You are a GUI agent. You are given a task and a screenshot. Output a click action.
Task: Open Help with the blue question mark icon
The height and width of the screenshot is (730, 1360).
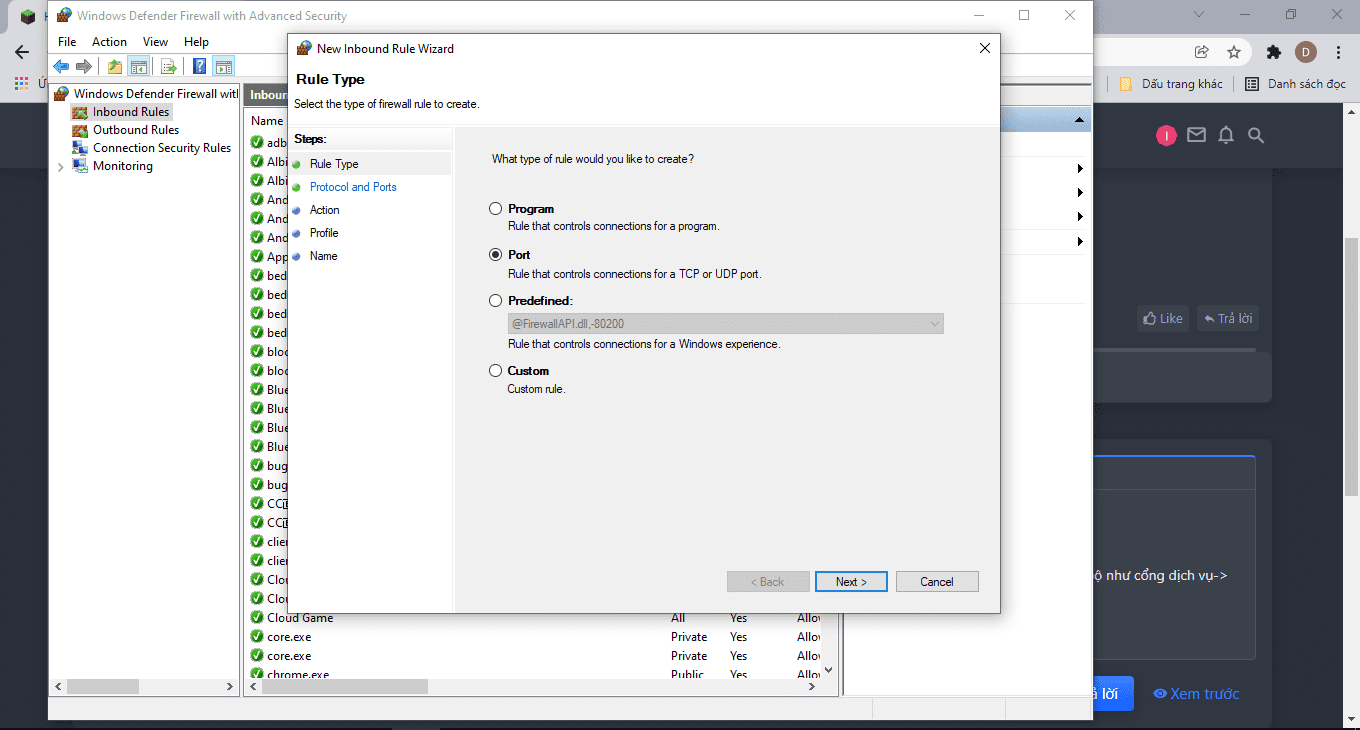click(x=200, y=67)
